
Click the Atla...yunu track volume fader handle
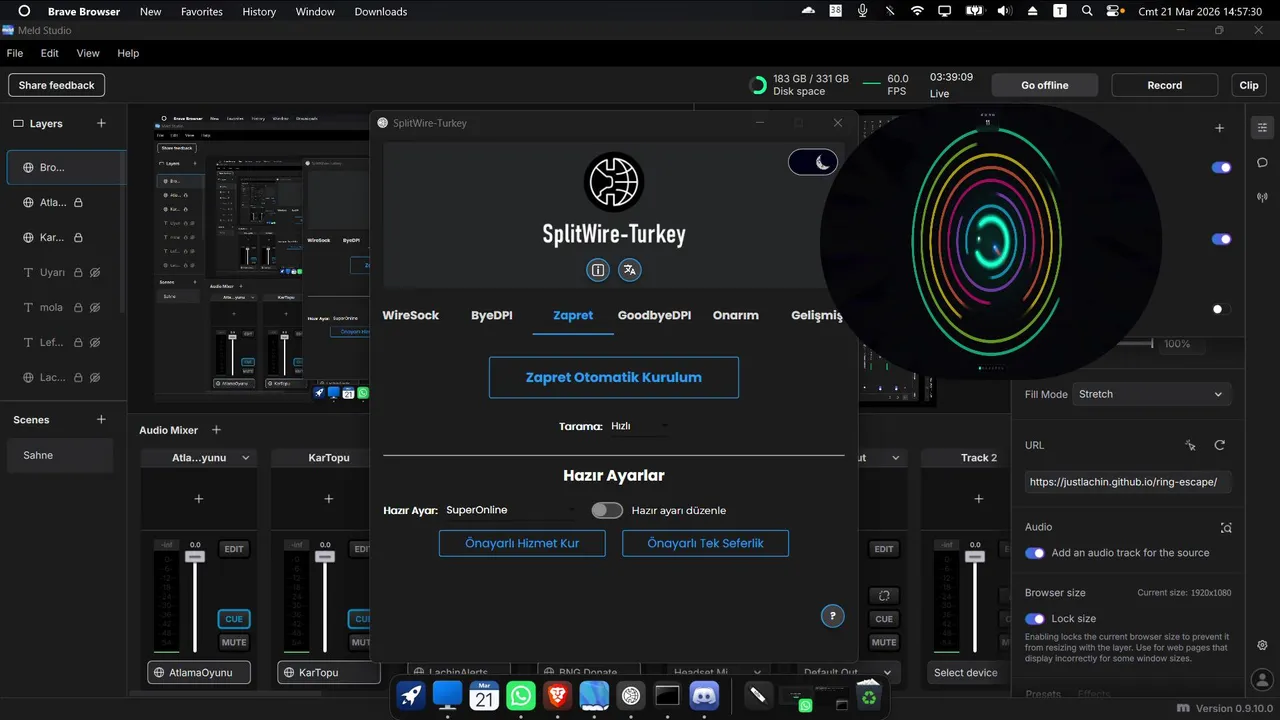pos(195,555)
